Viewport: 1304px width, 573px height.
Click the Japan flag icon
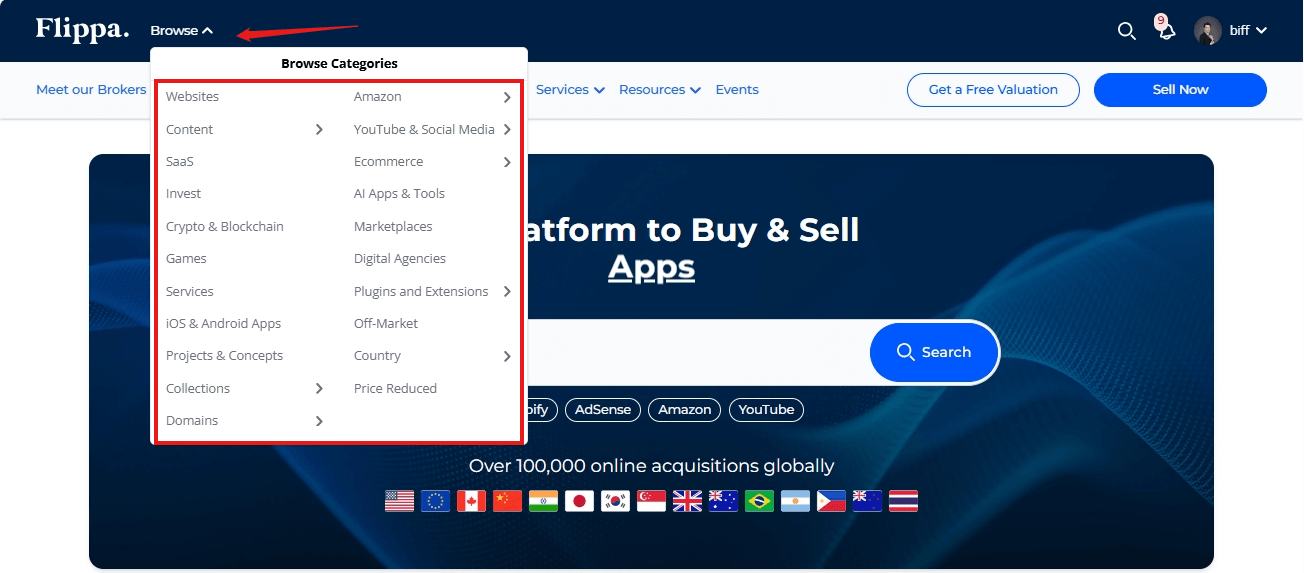pos(579,501)
